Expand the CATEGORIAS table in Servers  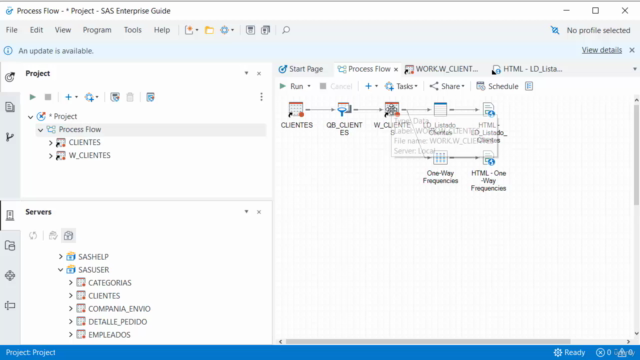tap(71, 283)
